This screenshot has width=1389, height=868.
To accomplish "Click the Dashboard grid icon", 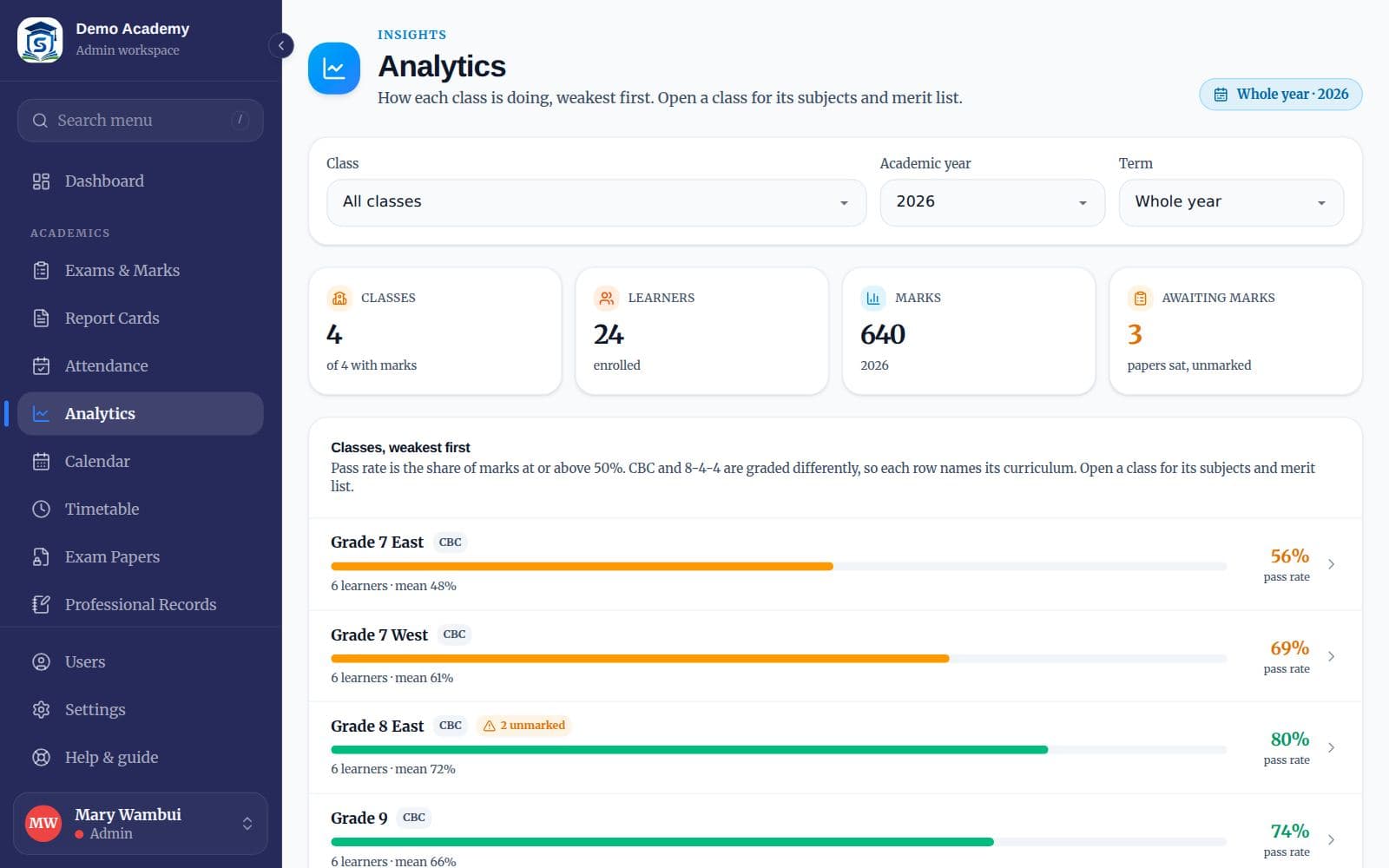I will click(41, 181).
